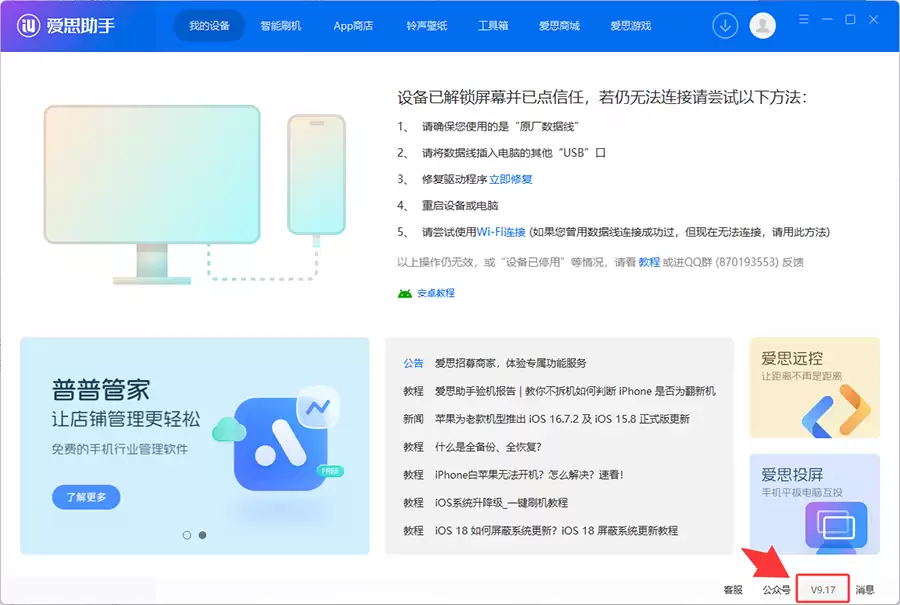
Task: Click the phone illustration
Action: (x=316, y=175)
